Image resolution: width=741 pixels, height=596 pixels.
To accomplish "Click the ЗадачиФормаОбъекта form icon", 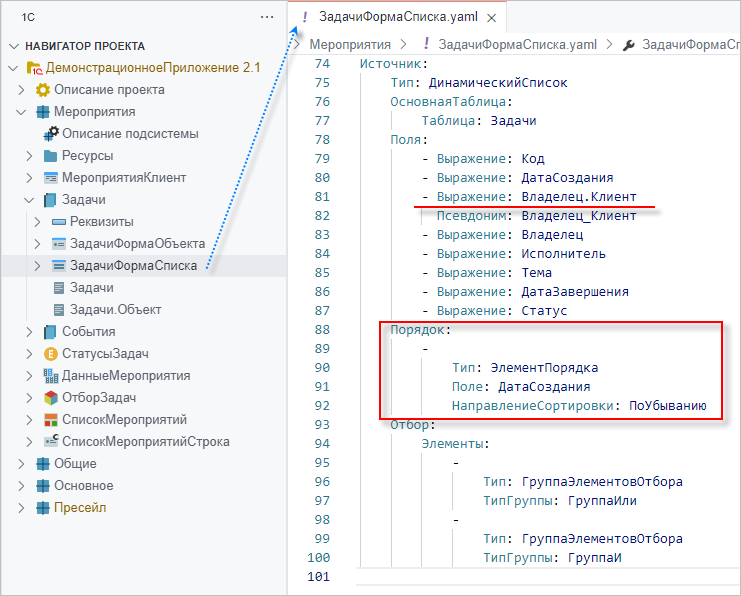I will 59,244.
